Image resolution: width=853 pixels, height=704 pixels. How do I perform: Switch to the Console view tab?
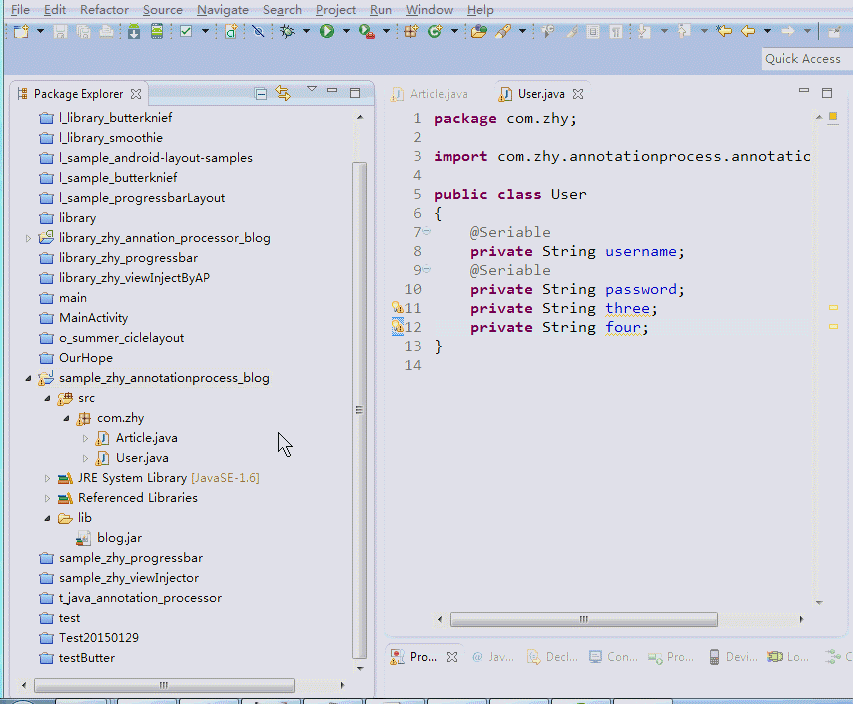(614, 657)
